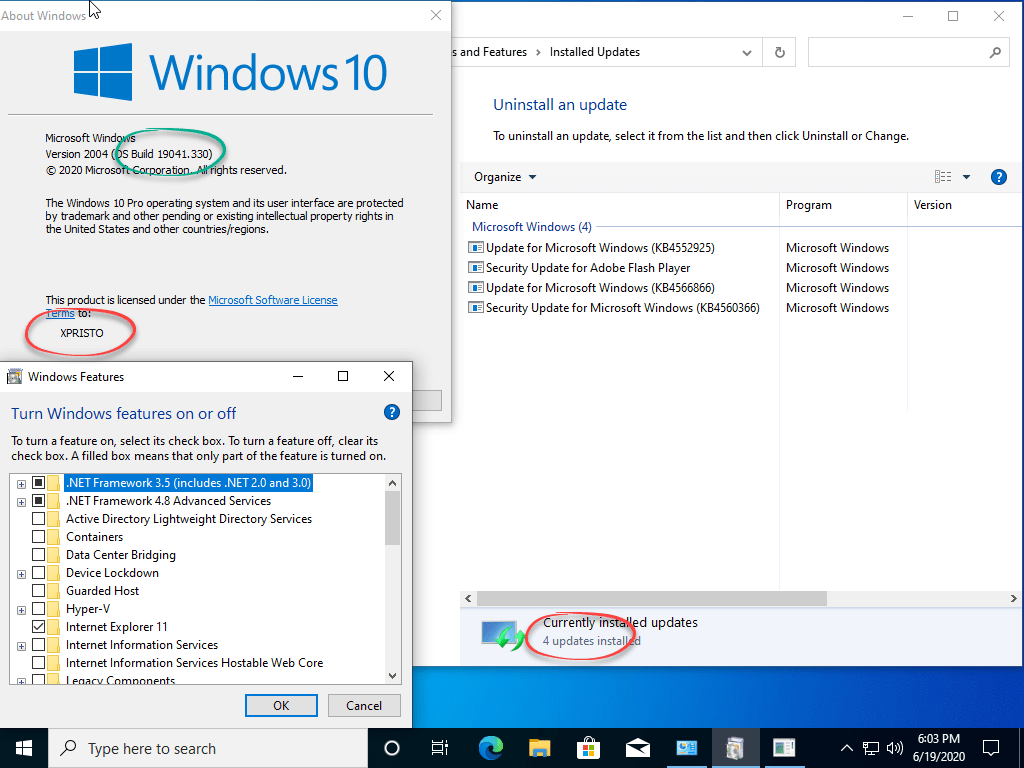This screenshot has width=1024, height=768.
Task: Enable Guarded Host checkbox
Action: (x=39, y=591)
